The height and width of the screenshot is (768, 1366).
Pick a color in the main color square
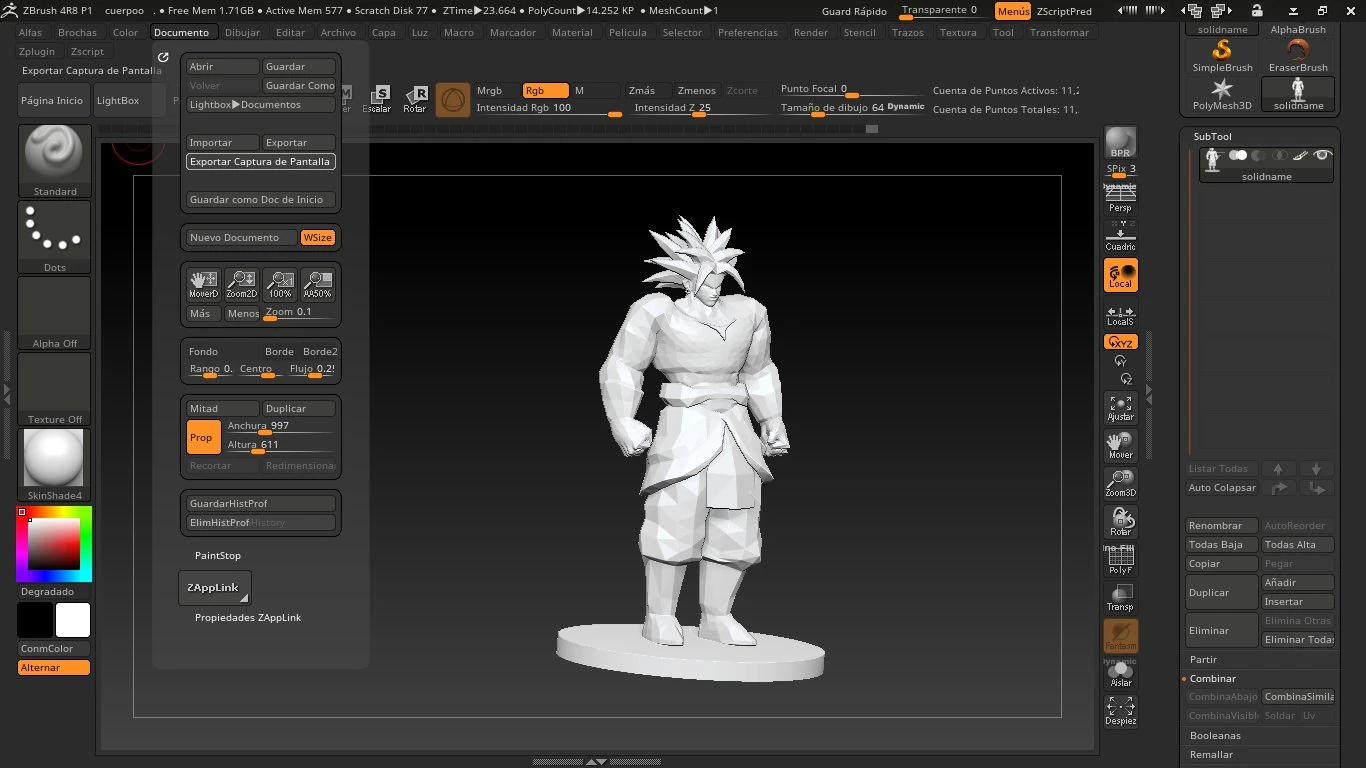(x=54, y=545)
